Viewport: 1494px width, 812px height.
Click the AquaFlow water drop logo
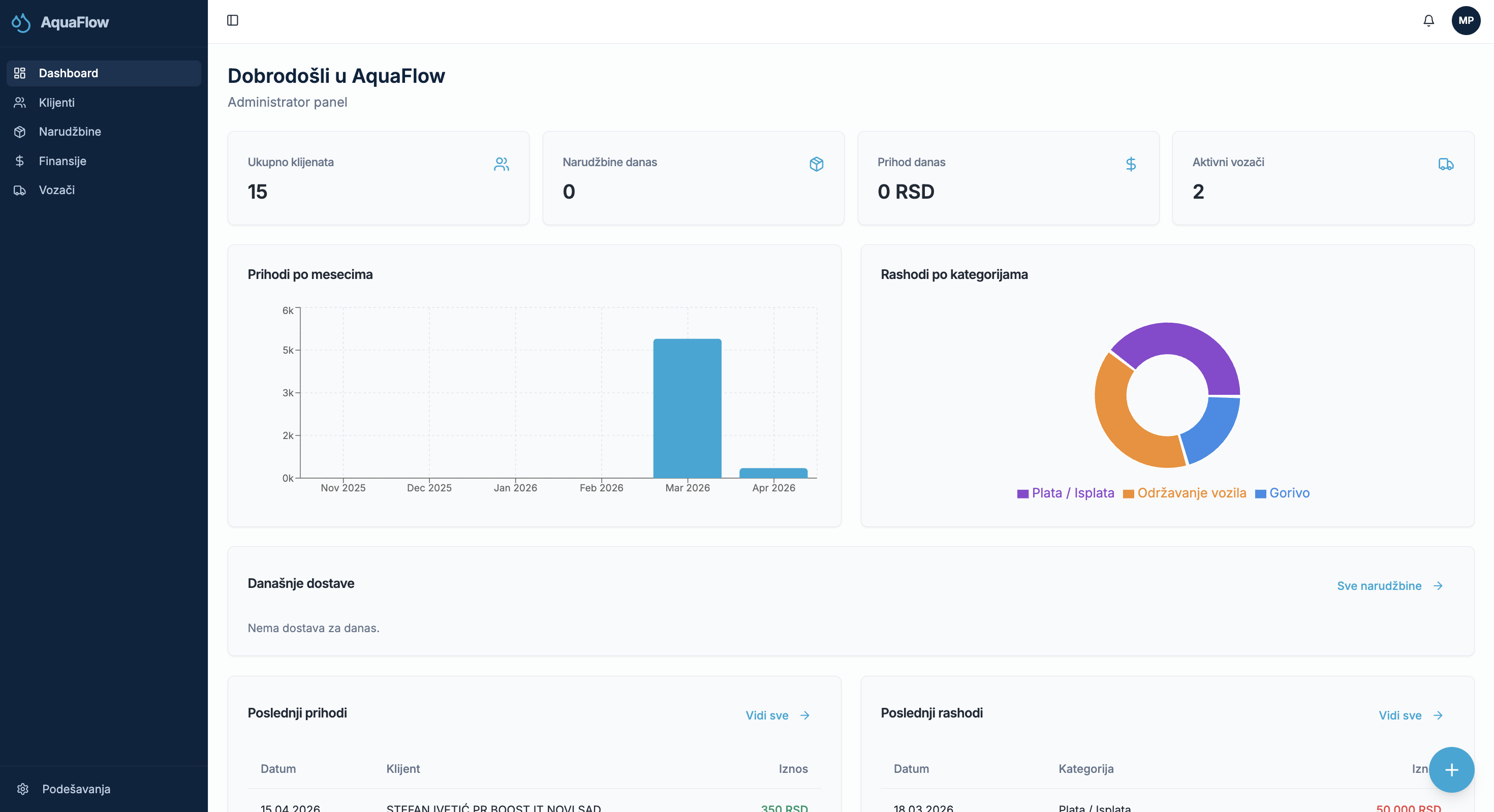pos(21,22)
